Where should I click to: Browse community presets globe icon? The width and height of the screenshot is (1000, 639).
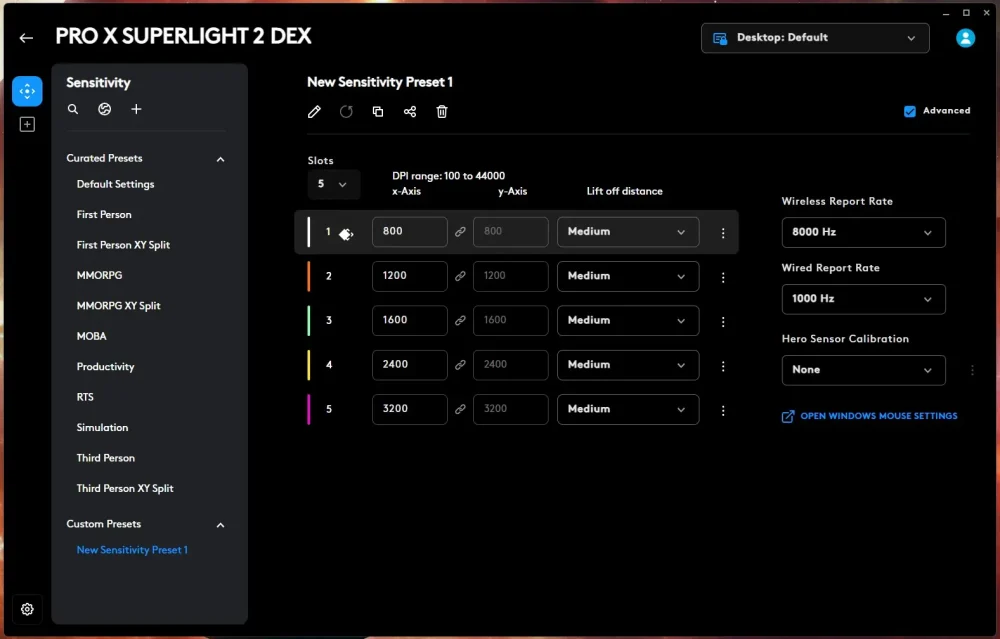pos(105,109)
